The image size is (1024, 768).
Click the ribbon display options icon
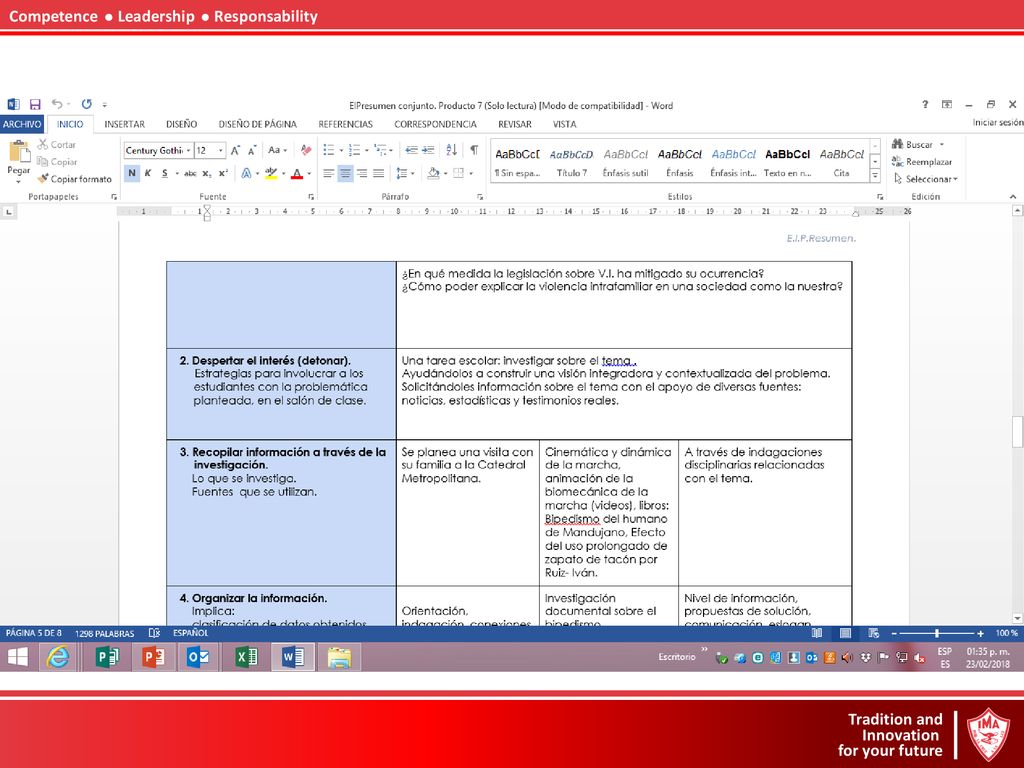946,104
